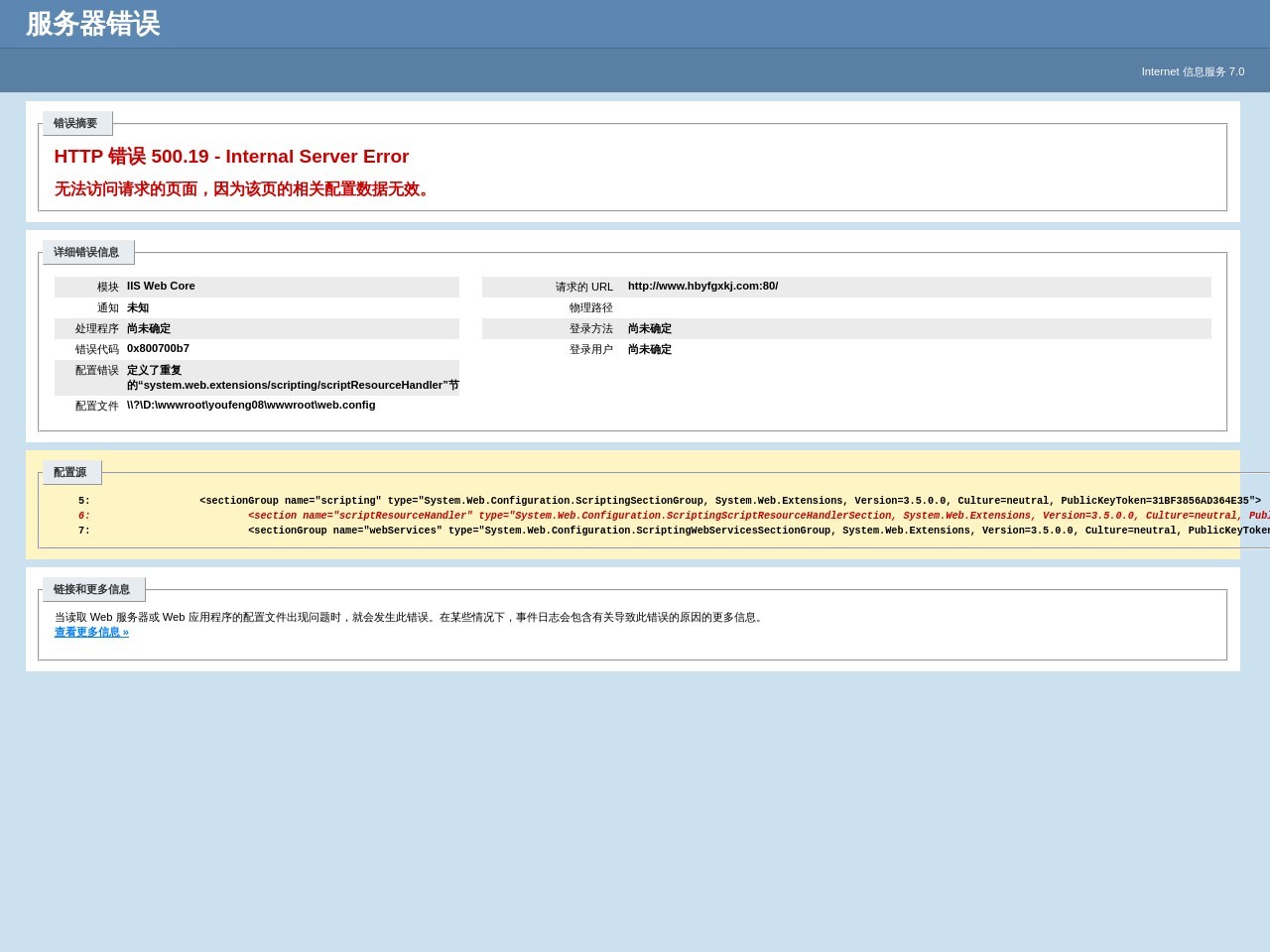Click the 通知 value 未知
Screen dimensions: 1270x952
click(138, 308)
